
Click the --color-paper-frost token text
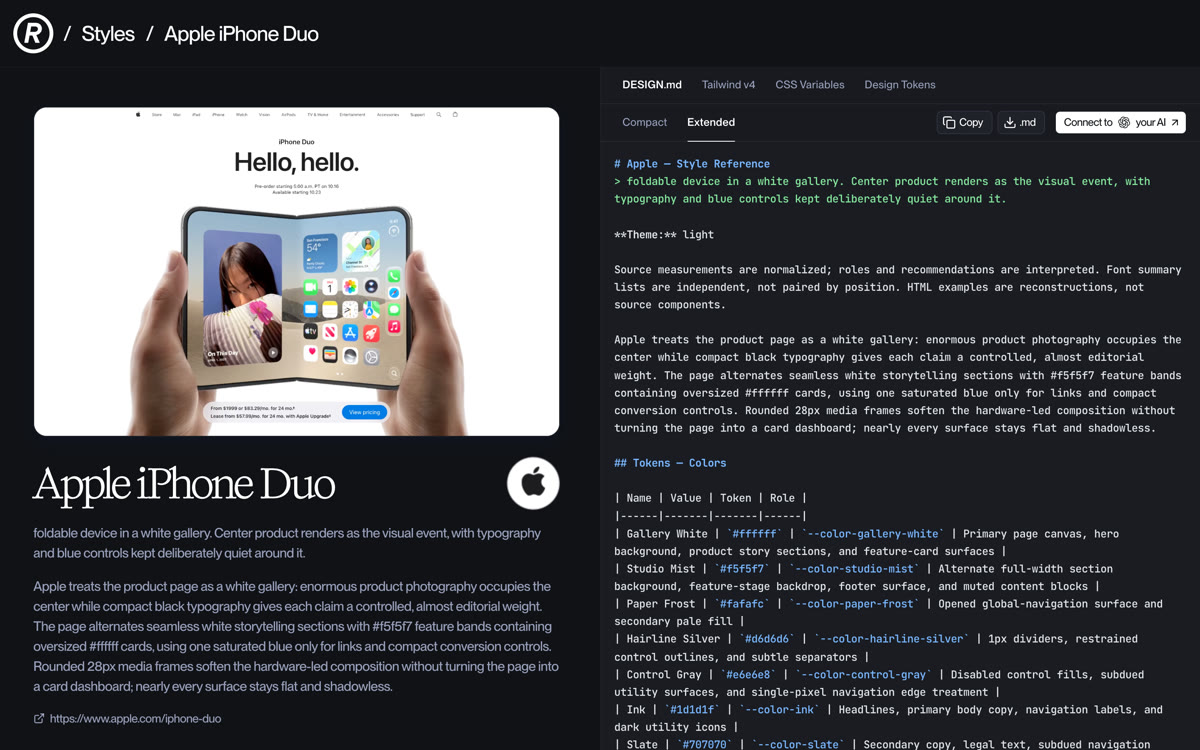(x=854, y=604)
